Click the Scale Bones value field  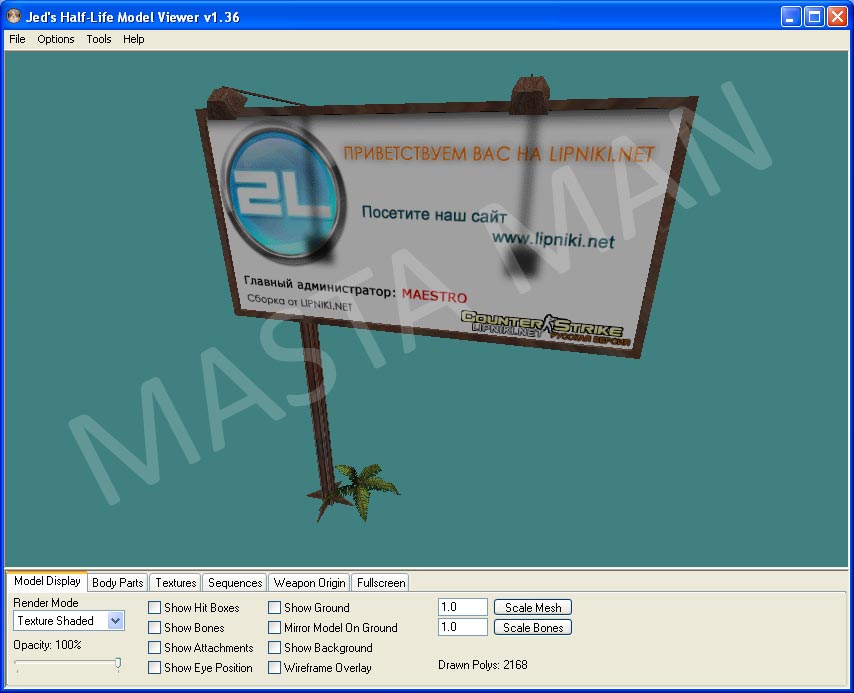[x=463, y=627]
